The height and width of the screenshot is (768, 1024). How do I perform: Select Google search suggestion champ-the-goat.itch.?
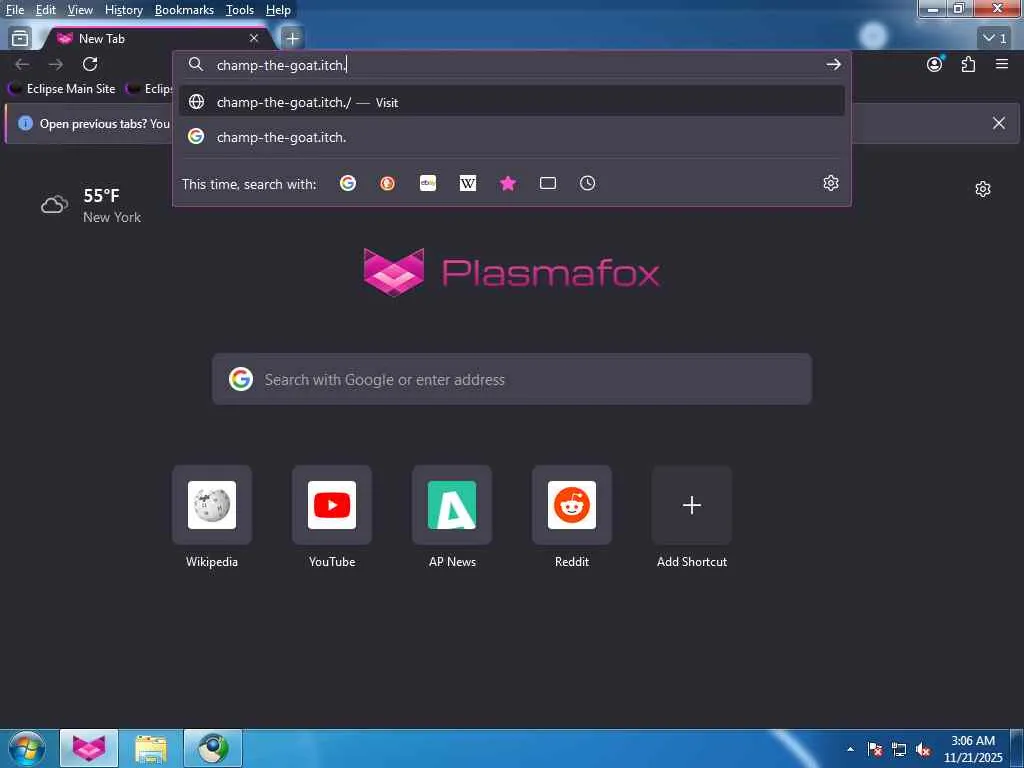pos(512,137)
